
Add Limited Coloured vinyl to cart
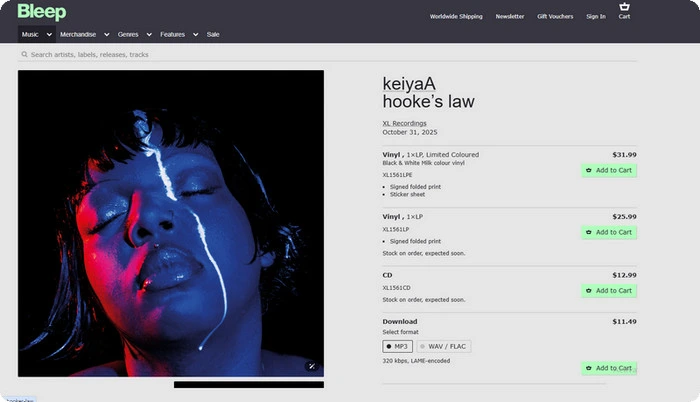608,170
